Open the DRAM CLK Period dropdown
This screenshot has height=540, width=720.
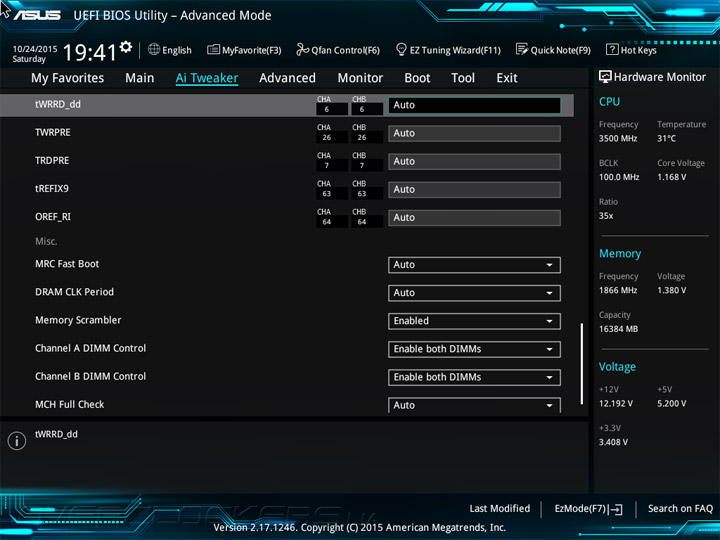point(474,293)
